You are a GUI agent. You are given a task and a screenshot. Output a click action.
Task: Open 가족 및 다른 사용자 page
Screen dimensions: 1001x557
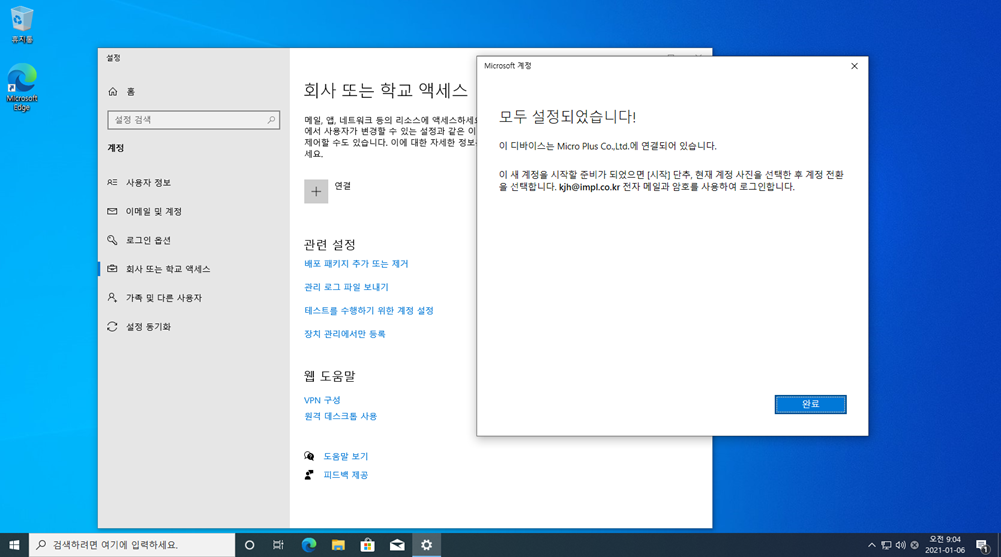tap(163, 297)
